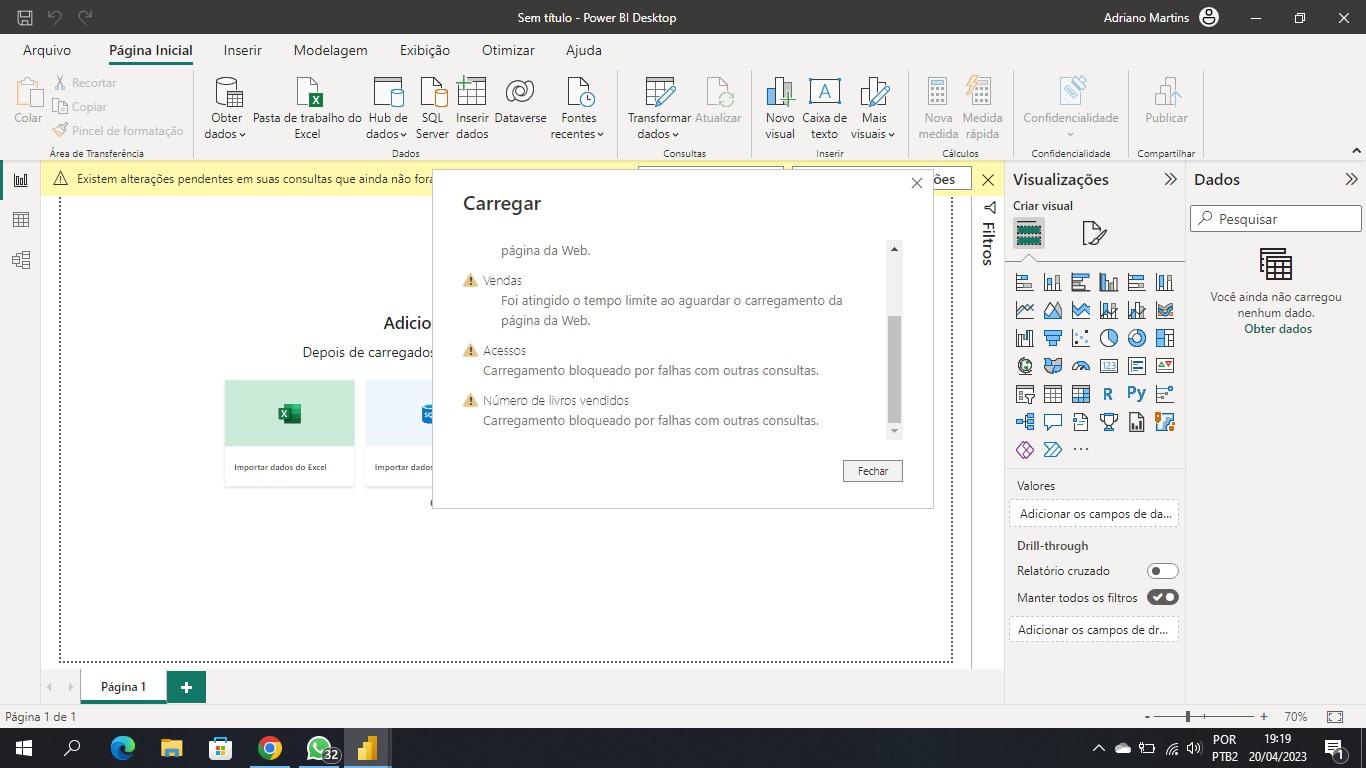Insert the card visual with 123
The height and width of the screenshot is (768, 1366).
click(x=1109, y=366)
